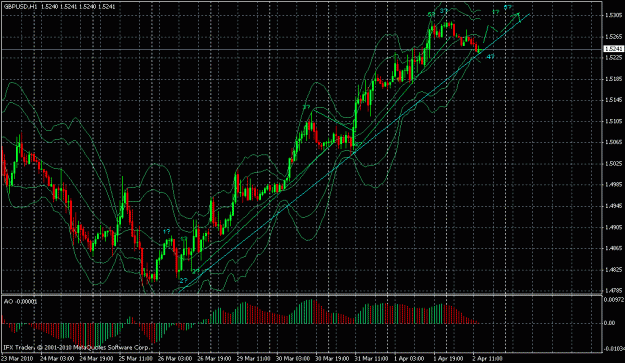Select the "2?" wave label at chart bottom
The height and width of the screenshot is (363, 625).
(x=183, y=281)
